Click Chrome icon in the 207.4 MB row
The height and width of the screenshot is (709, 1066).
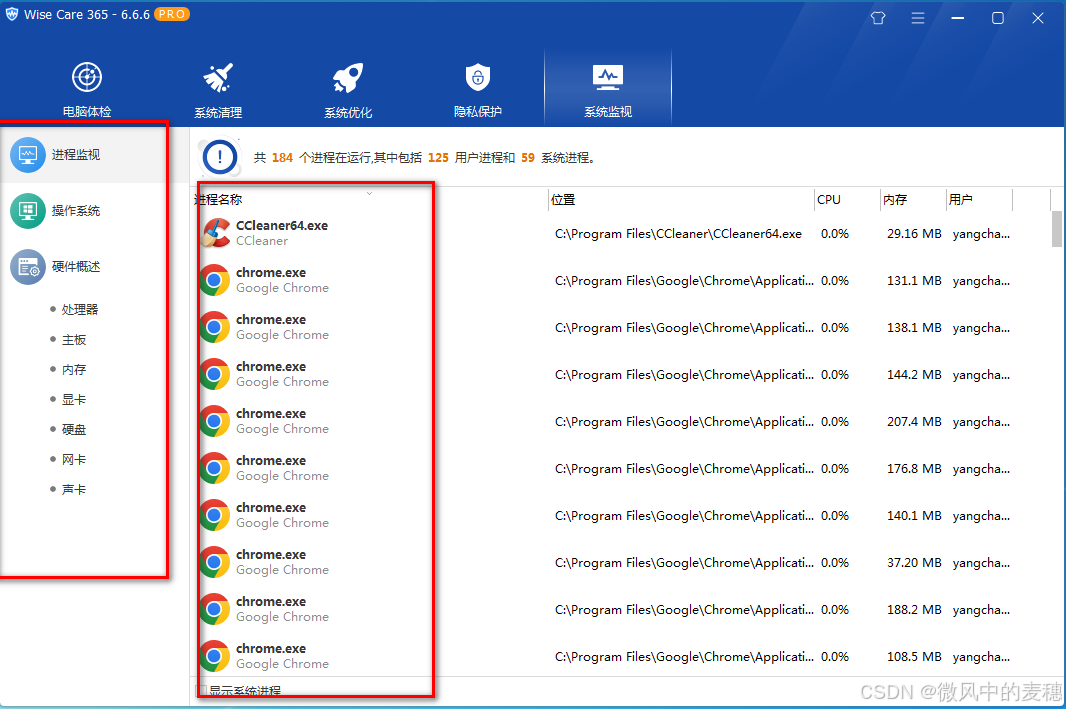tap(214, 421)
